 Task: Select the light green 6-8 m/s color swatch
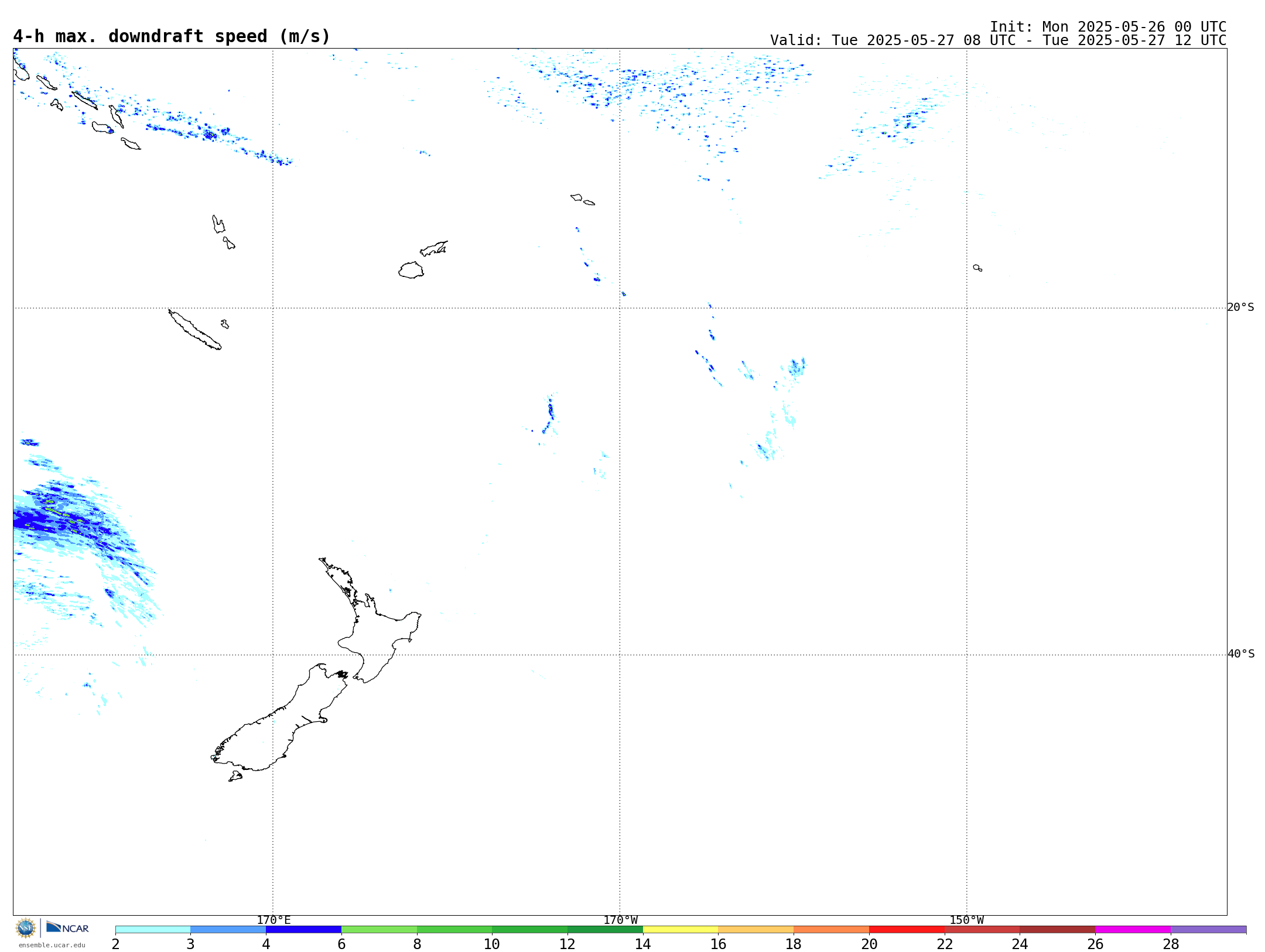coord(379,930)
